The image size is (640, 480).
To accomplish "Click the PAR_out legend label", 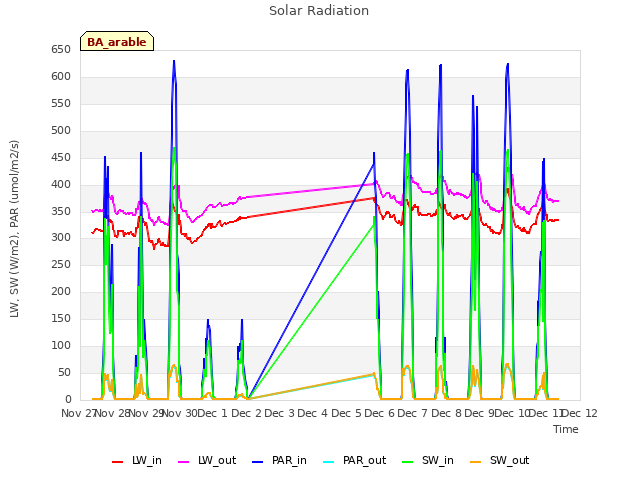I will (x=364, y=460).
